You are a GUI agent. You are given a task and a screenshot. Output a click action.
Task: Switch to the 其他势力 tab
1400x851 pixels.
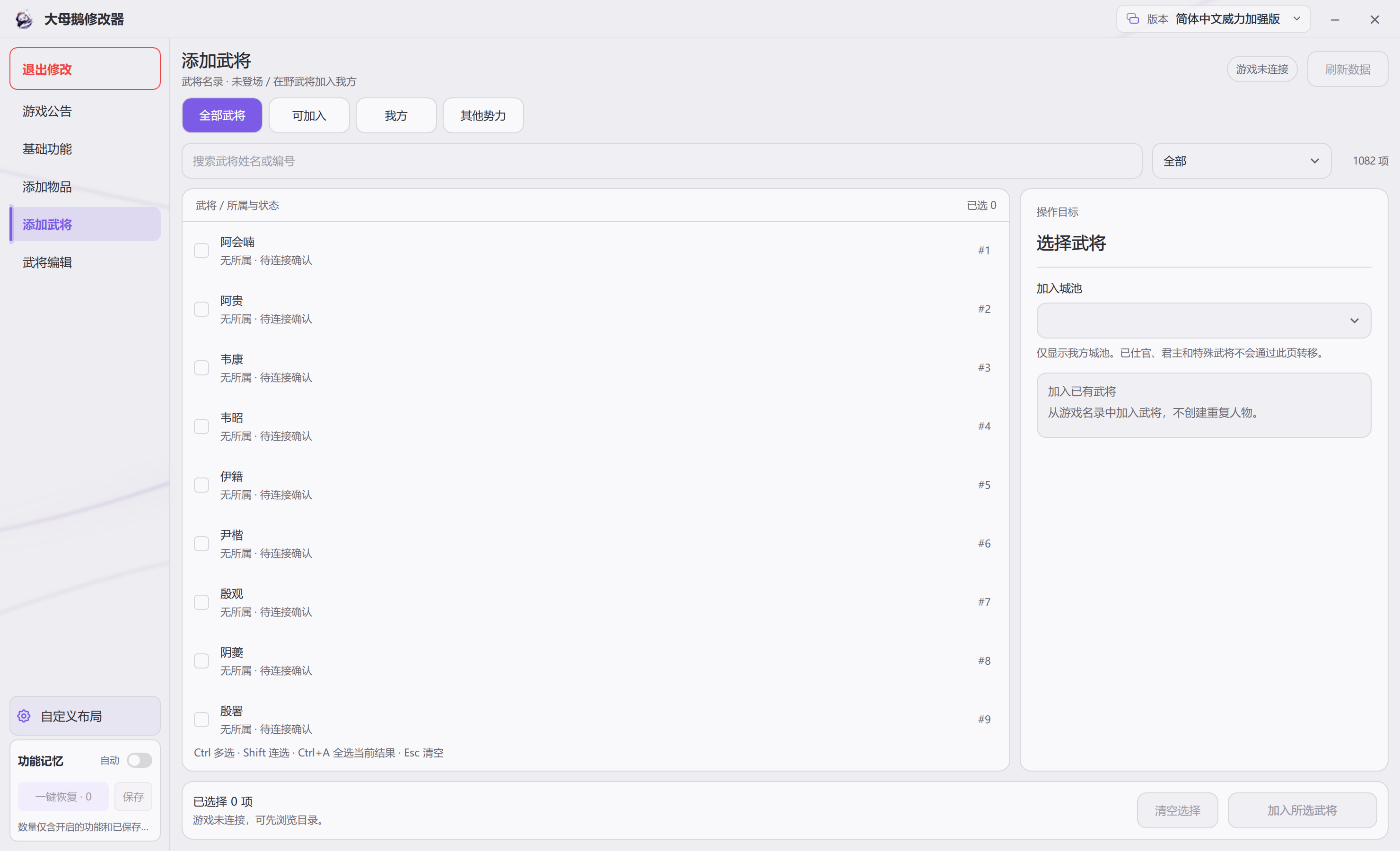pyautogui.click(x=483, y=115)
